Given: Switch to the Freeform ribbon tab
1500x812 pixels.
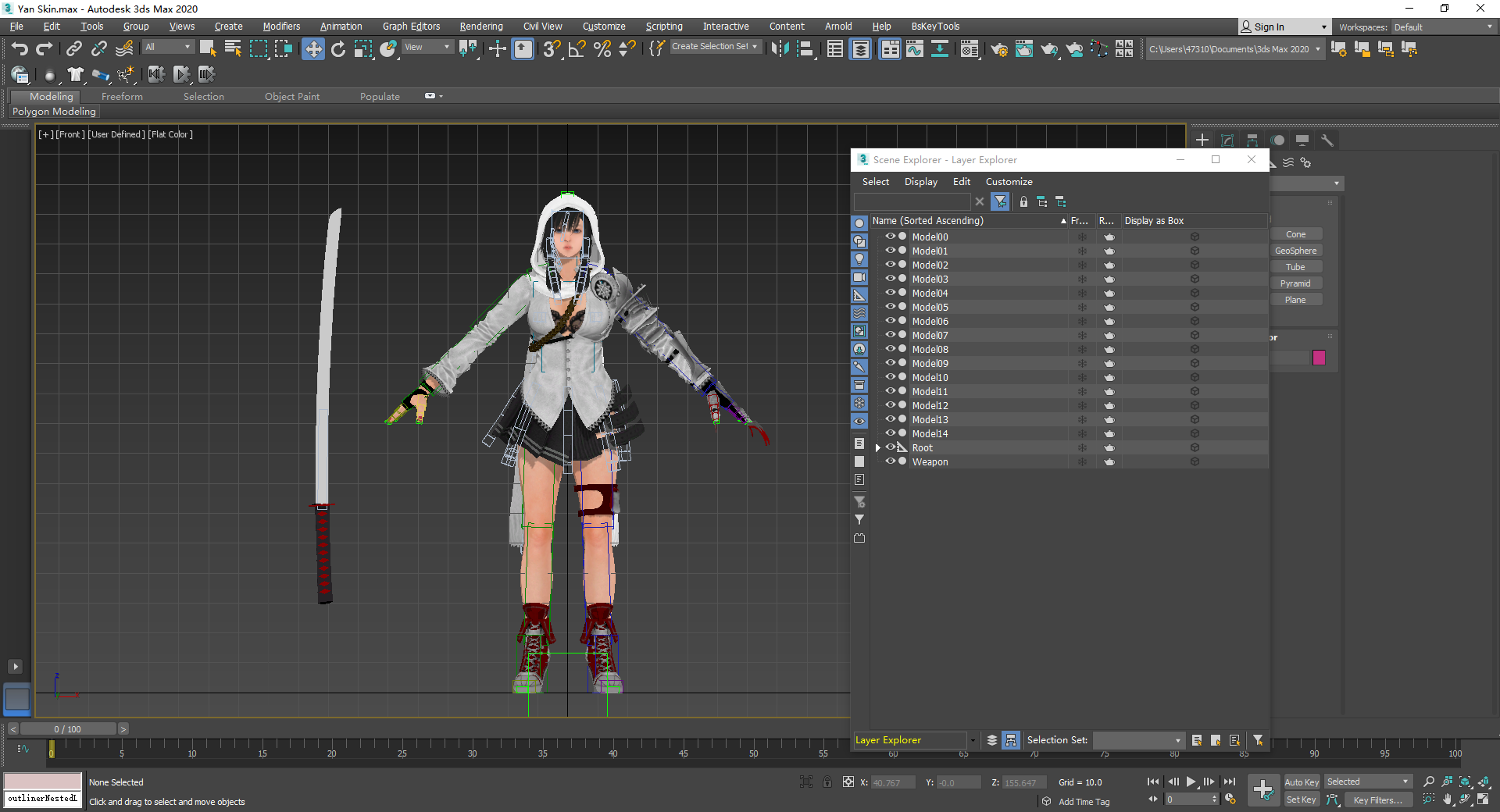Looking at the screenshot, I should tap(122, 97).
